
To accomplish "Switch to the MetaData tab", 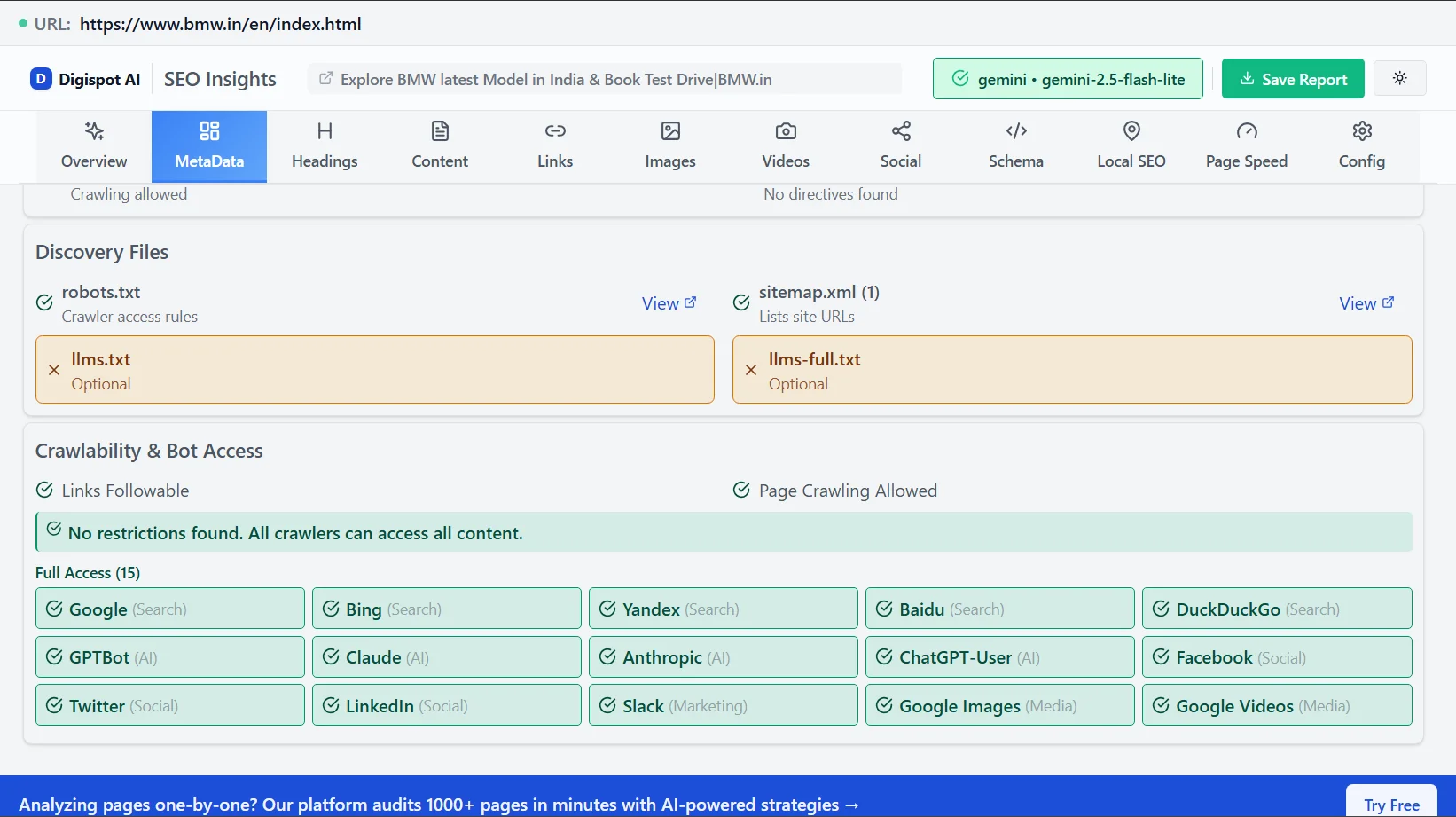I will click(209, 146).
